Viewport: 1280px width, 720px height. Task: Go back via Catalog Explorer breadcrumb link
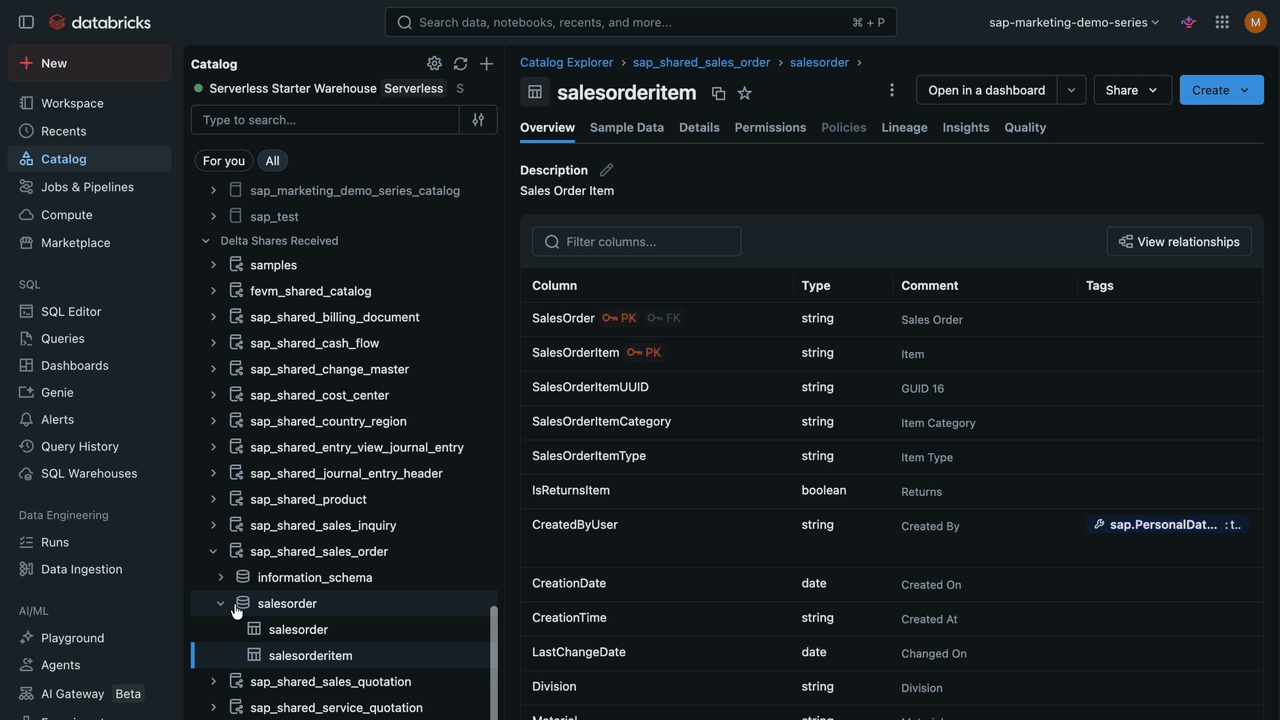[x=566, y=62]
